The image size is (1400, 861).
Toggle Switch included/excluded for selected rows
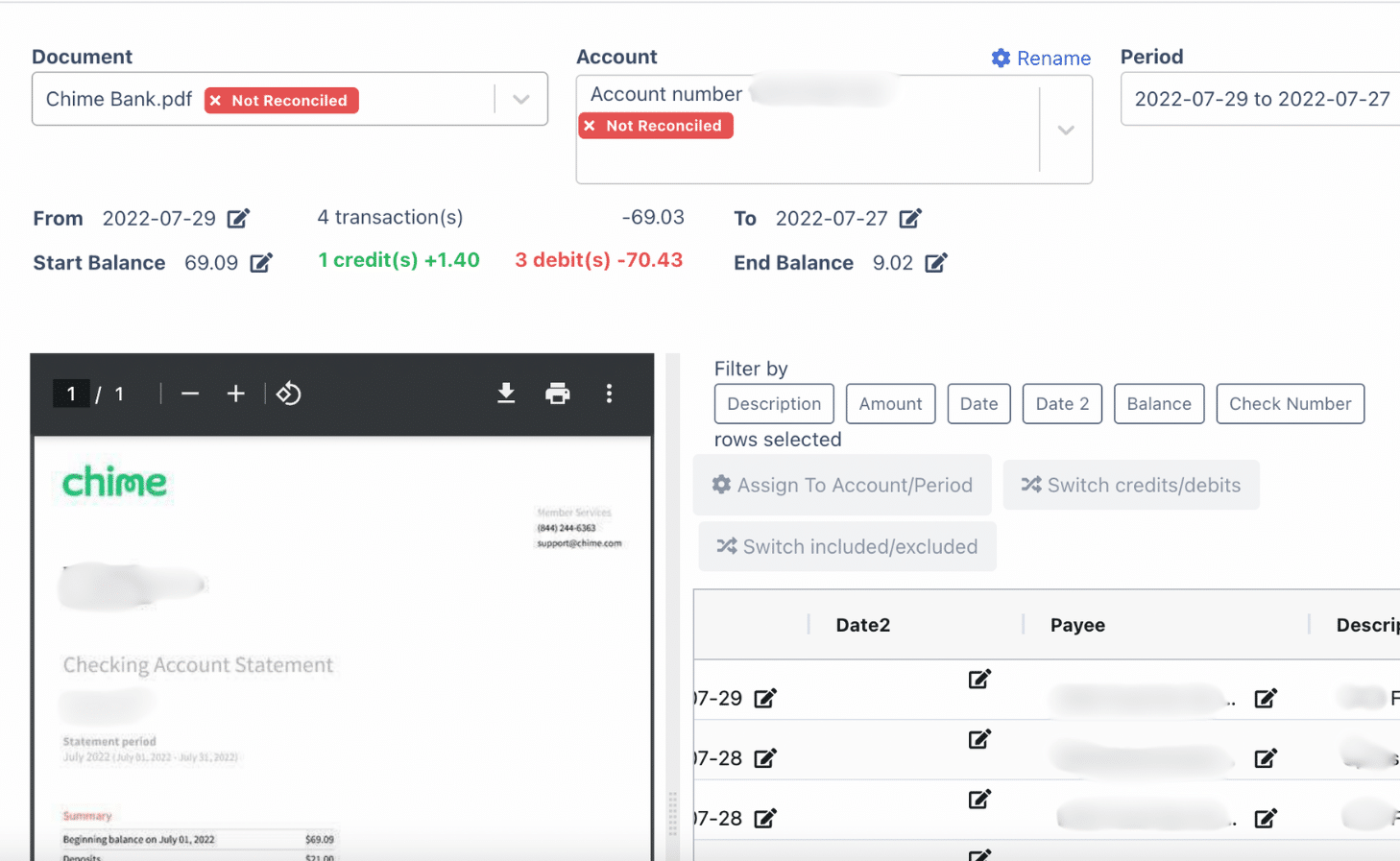coord(847,546)
